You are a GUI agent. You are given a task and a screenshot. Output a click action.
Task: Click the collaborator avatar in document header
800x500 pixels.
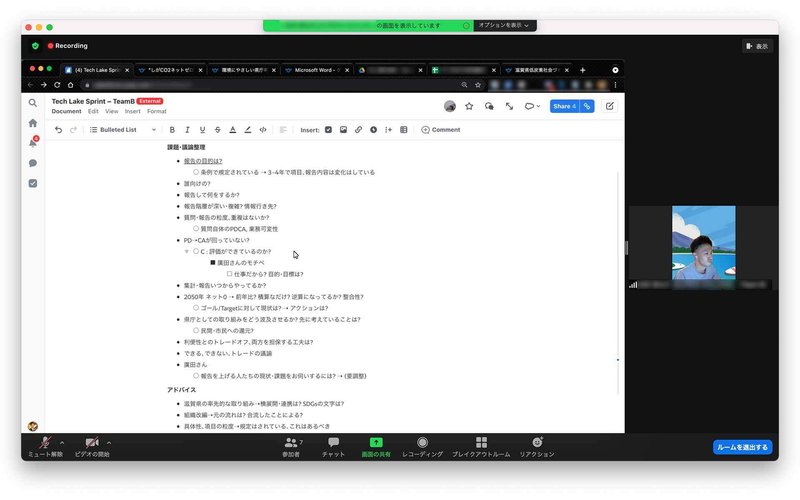pyautogui.click(x=449, y=106)
